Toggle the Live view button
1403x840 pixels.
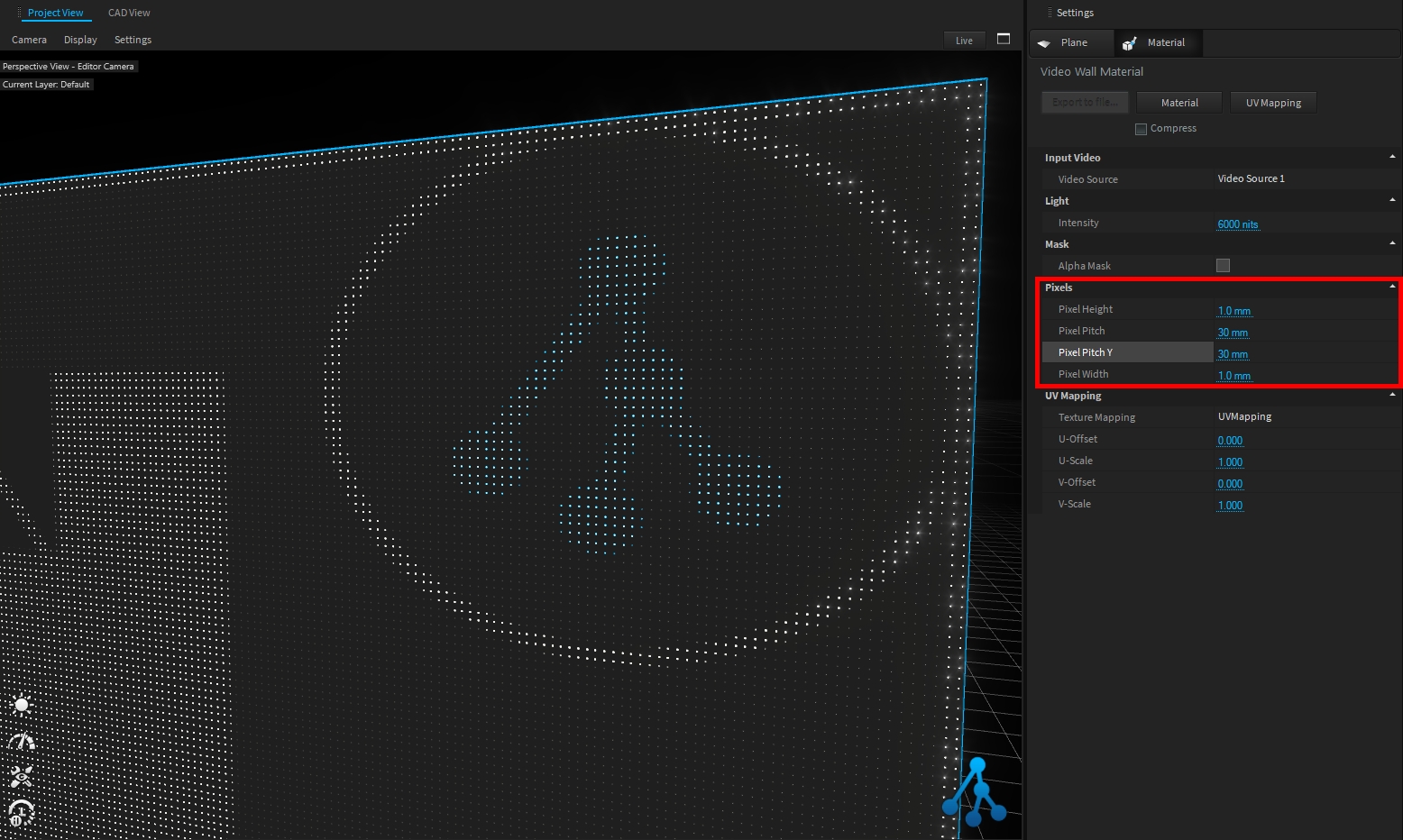[964, 41]
